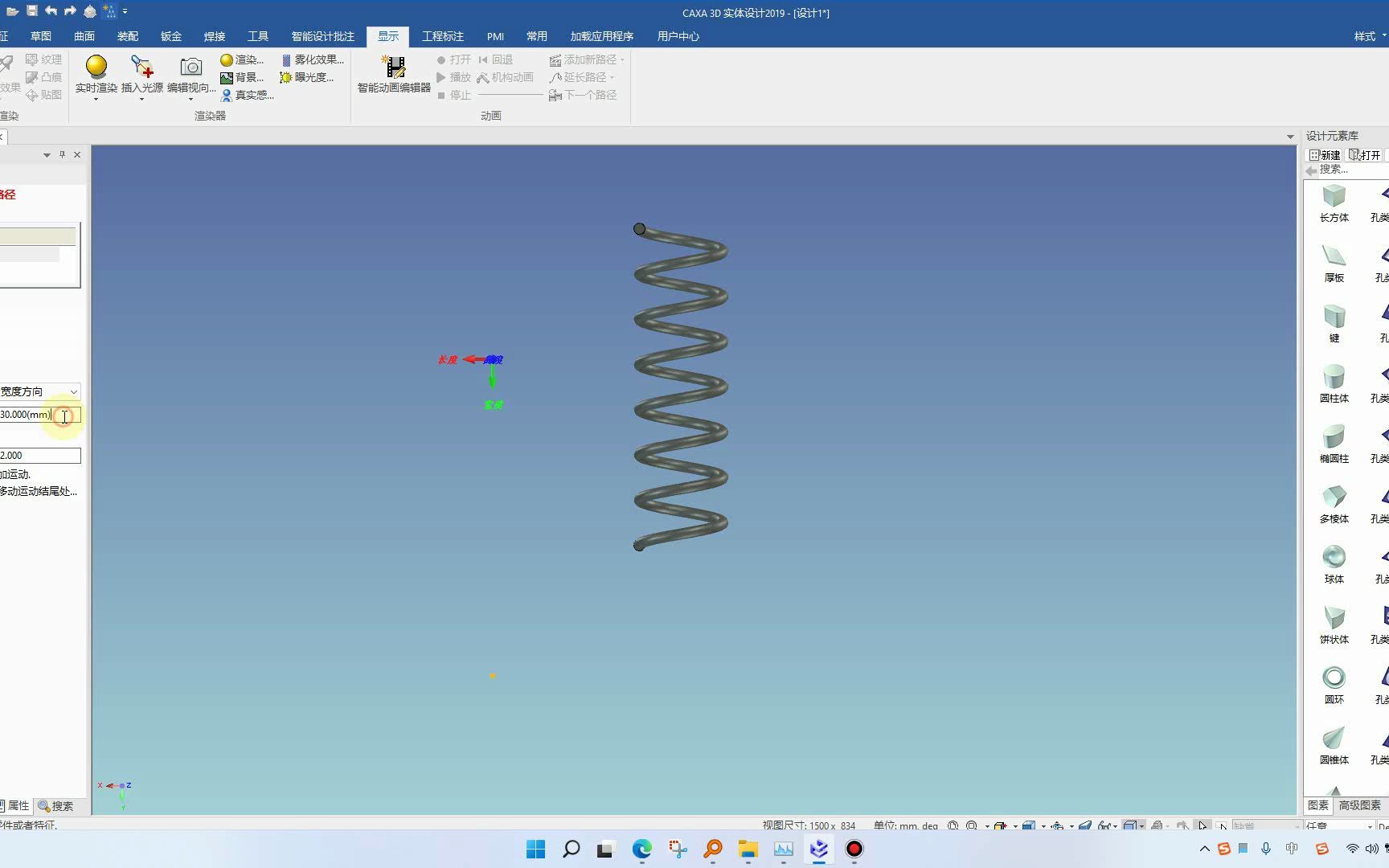The image size is (1389, 868).
Task: Select the Block (长方体) element in library
Action: pyautogui.click(x=1334, y=203)
